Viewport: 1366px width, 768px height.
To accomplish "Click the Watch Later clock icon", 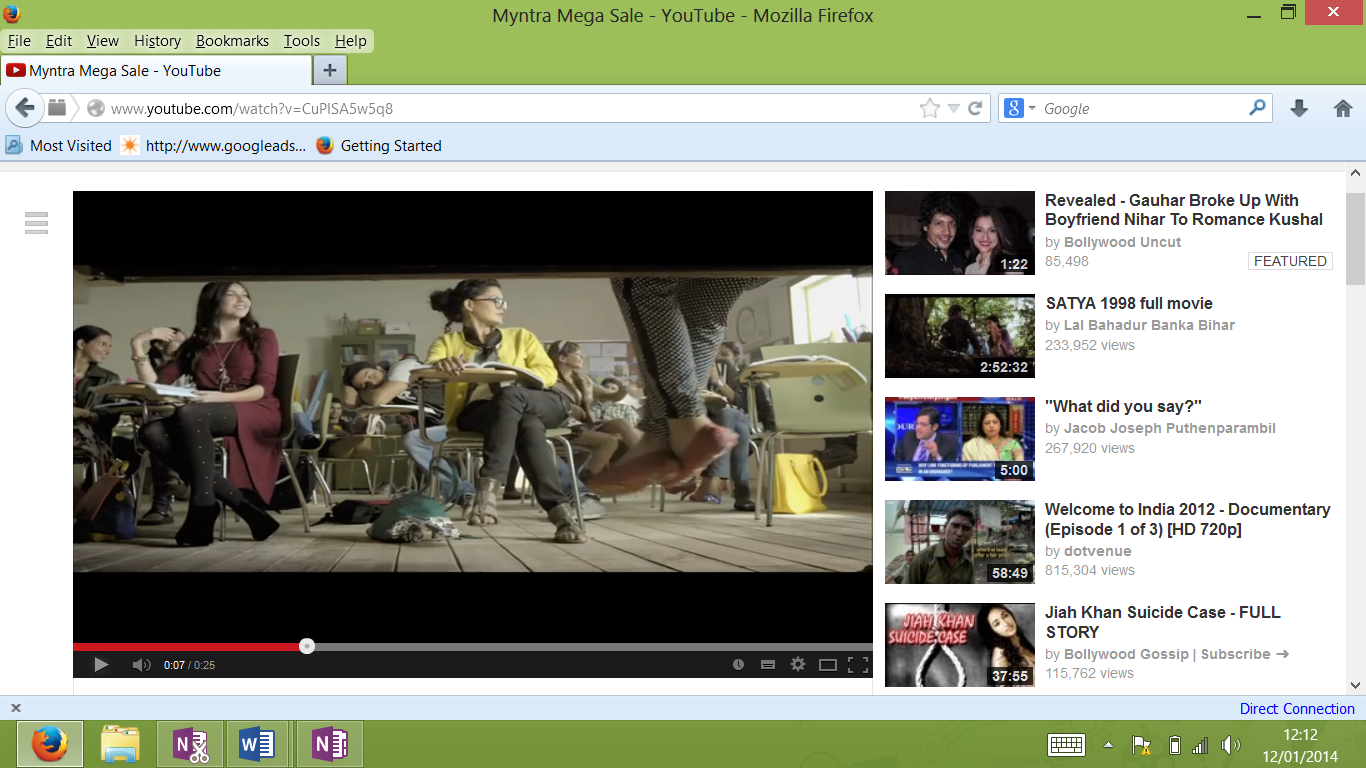I will click(x=738, y=665).
